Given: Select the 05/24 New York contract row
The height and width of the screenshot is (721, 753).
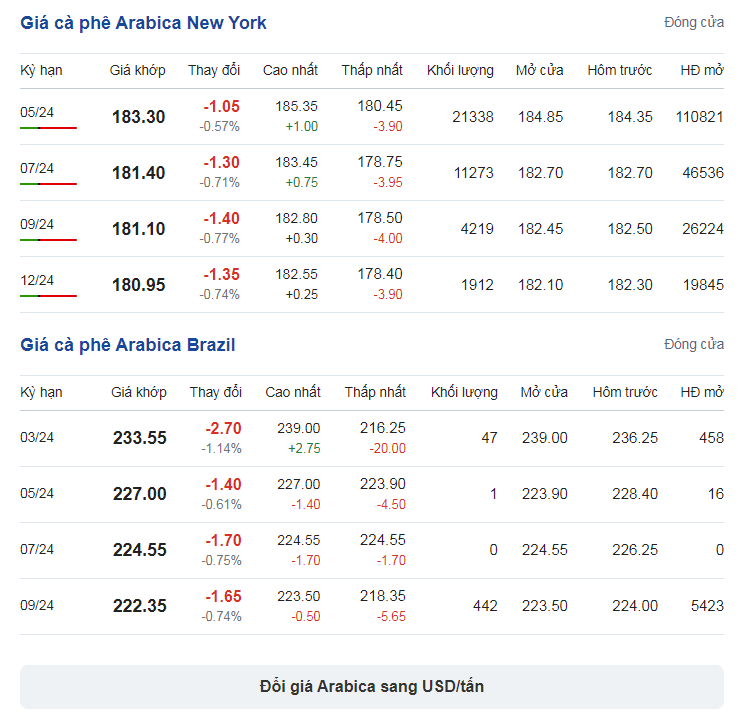Looking at the screenshot, I should coord(372,117).
